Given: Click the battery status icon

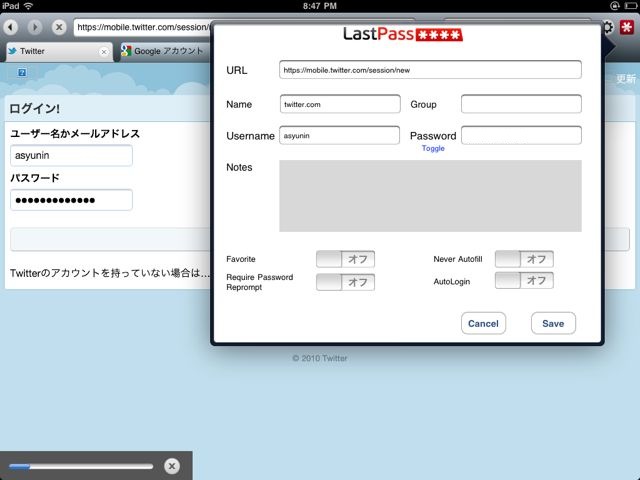Looking at the screenshot, I should (x=630, y=6).
